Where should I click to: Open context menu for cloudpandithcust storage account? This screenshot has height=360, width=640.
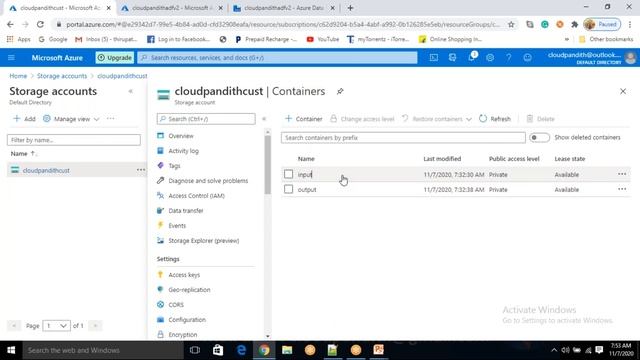(x=141, y=170)
